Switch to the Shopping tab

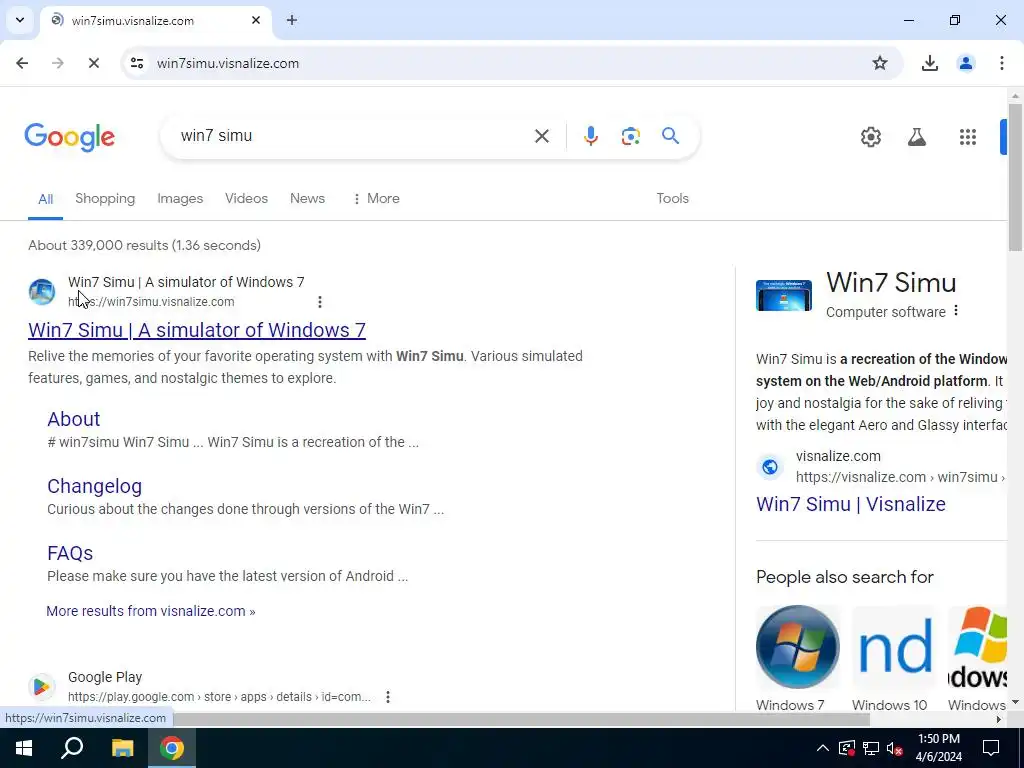pyautogui.click(x=105, y=199)
